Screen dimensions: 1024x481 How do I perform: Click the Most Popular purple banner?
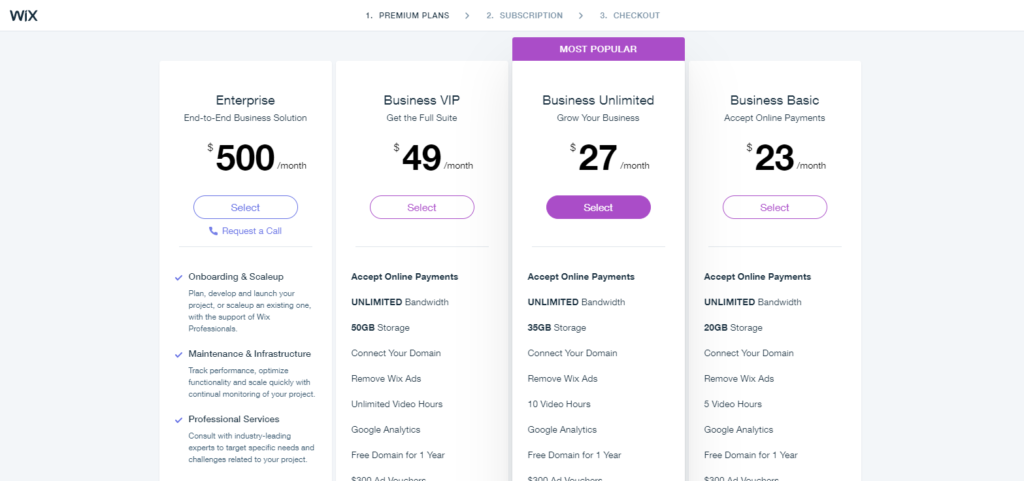click(598, 49)
